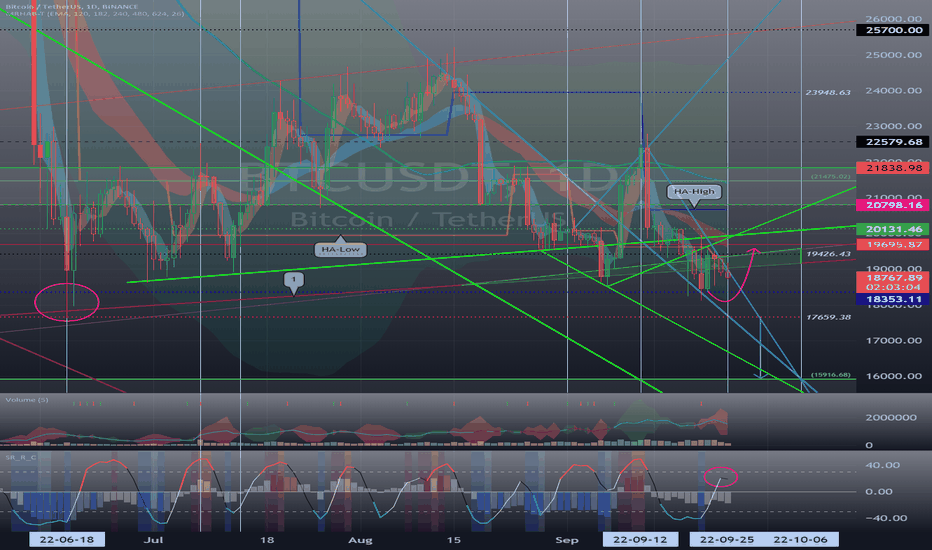Select the HA-Low callout annotation
Viewport: 932px width, 550px height.
pos(340,247)
